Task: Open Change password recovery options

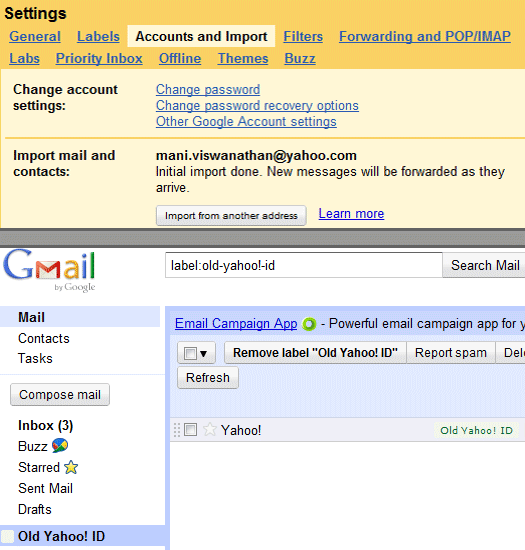Action: coord(257,106)
